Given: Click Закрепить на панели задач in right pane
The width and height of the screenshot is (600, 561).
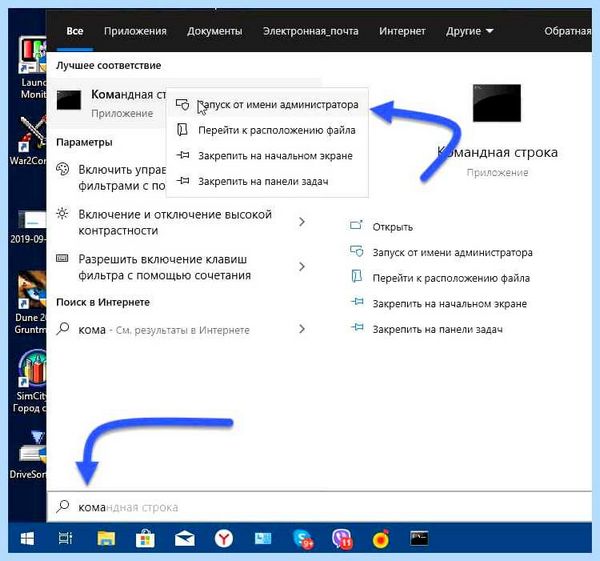Looking at the screenshot, I should pos(437,329).
